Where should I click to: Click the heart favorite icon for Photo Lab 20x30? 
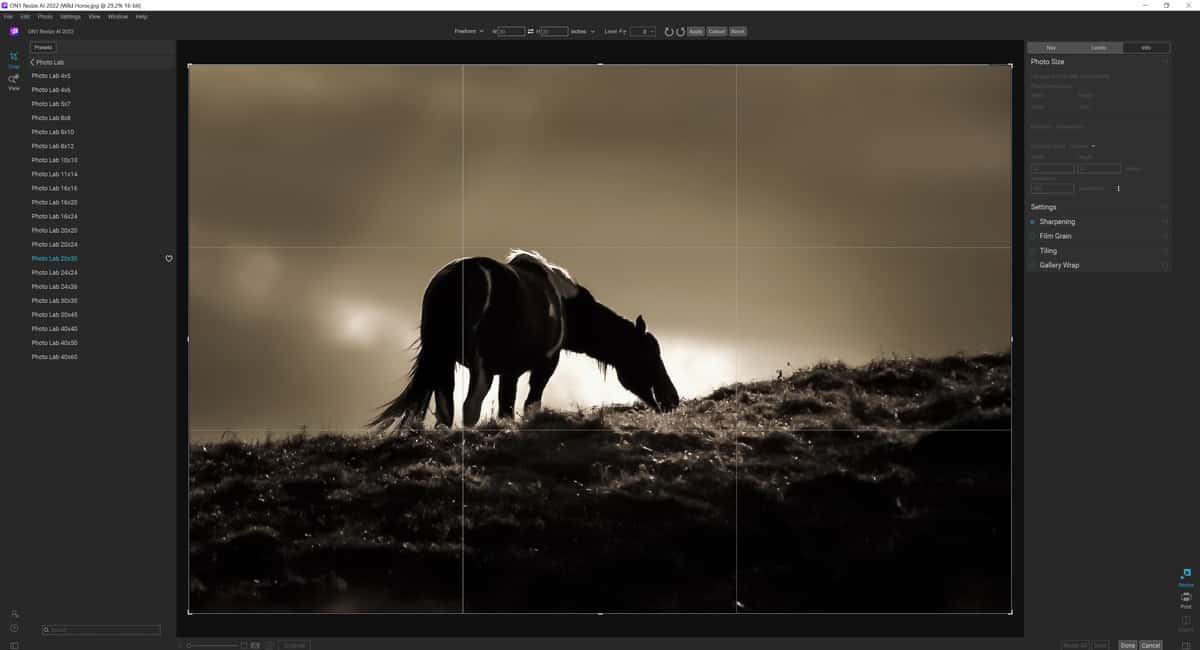pyautogui.click(x=169, y=258)
